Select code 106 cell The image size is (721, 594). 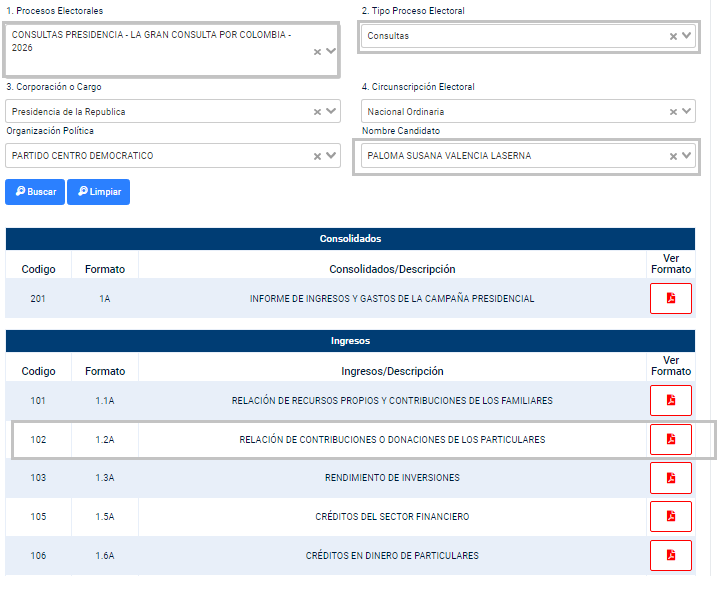point(38,556)
